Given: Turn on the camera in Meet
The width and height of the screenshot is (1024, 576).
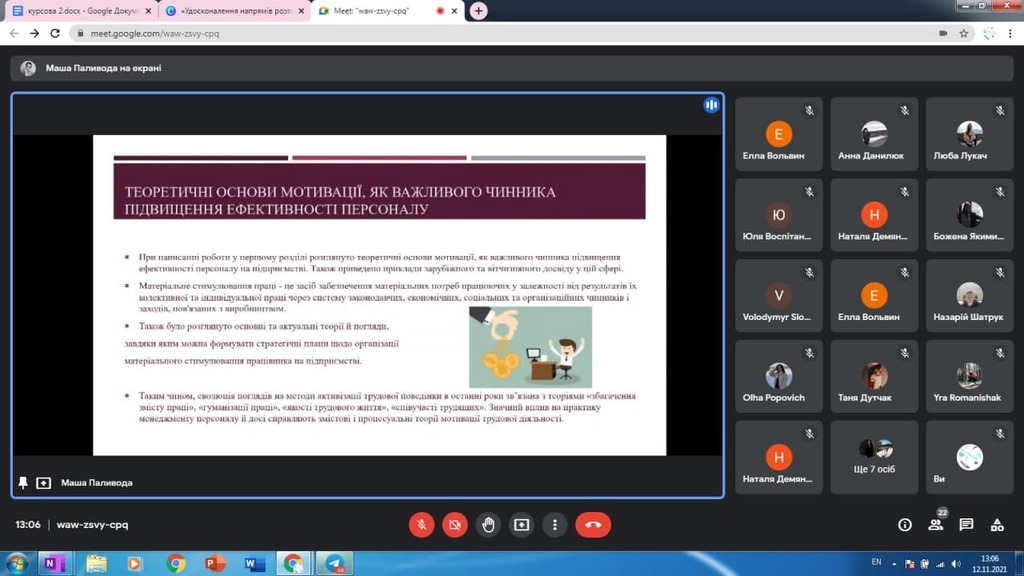Looking at the screenshot, I should pyautogui.click(x=455, y=525).
